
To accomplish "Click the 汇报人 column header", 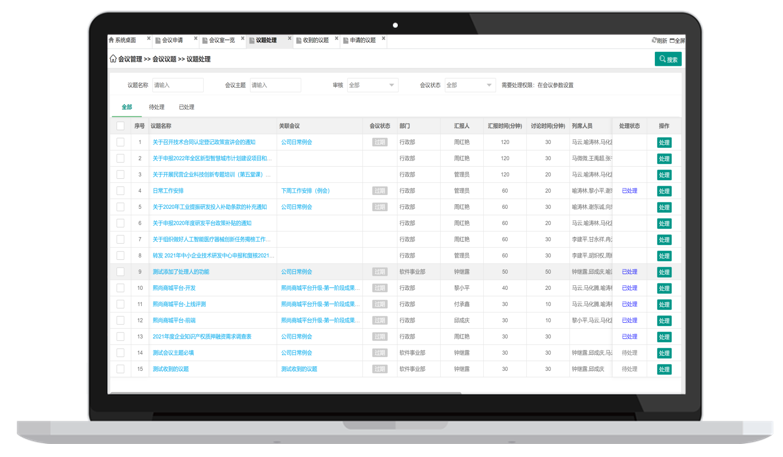I will [461, 126].
